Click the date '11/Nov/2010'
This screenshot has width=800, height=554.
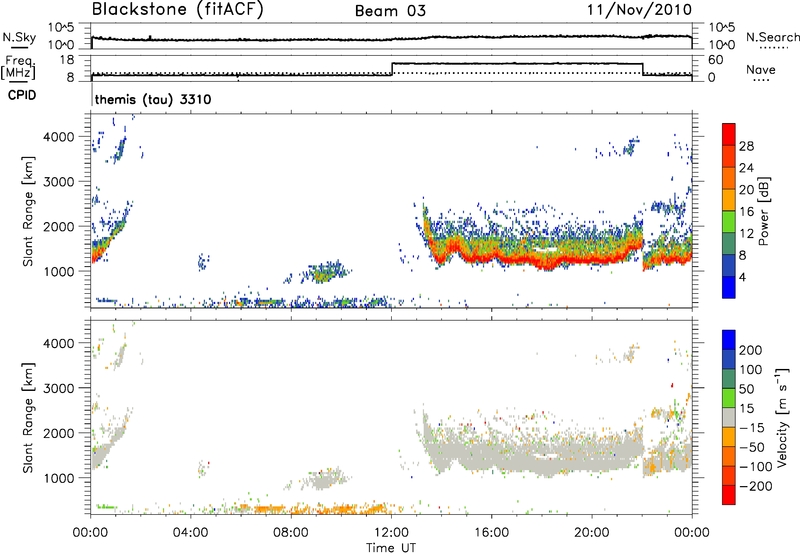coord(639,10)
